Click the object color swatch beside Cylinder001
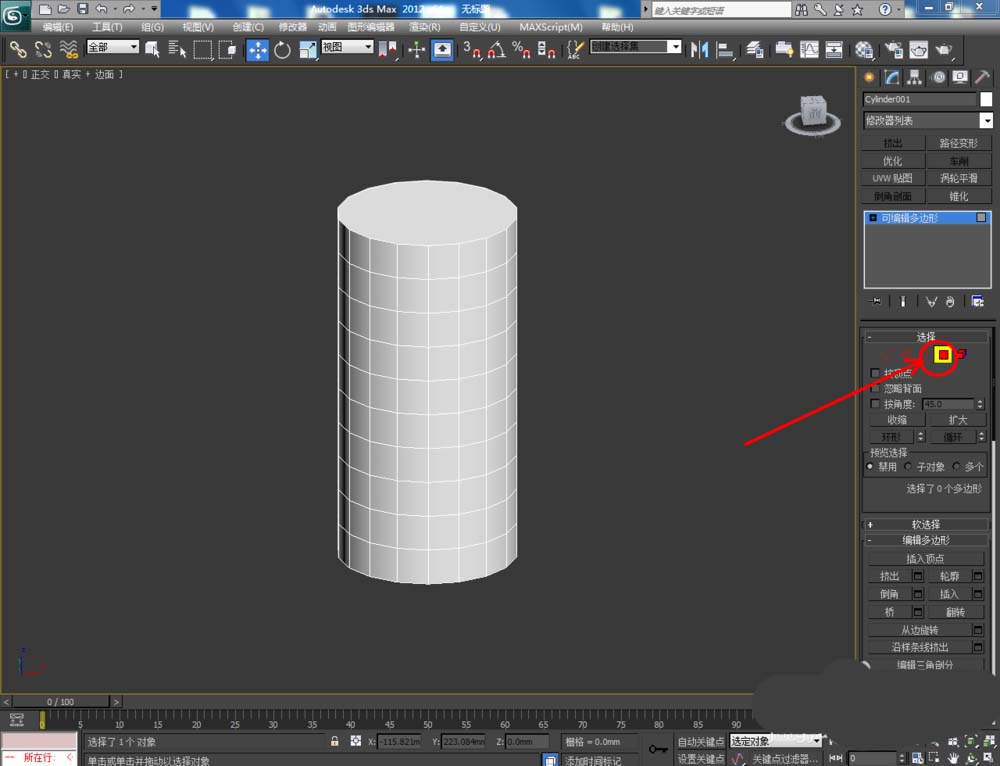This screenshot has width=1000, height=766. (x=986, y=99)
